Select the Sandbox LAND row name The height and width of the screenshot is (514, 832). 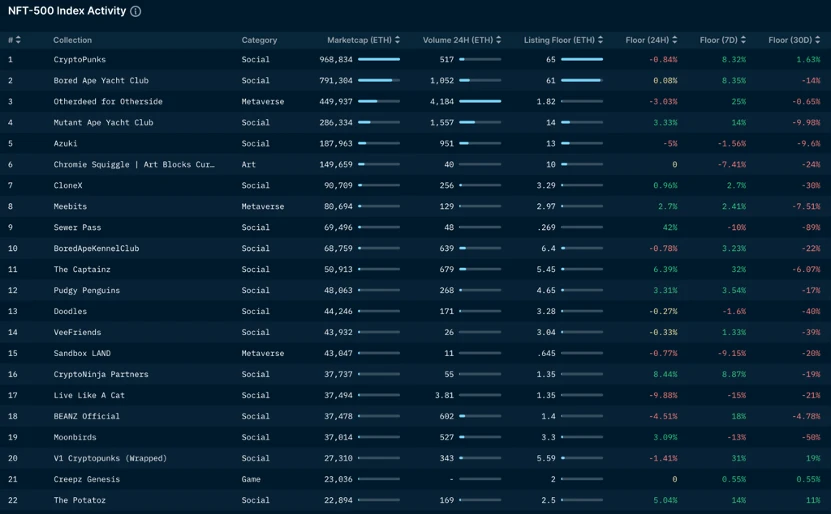(x=82, y=353)
